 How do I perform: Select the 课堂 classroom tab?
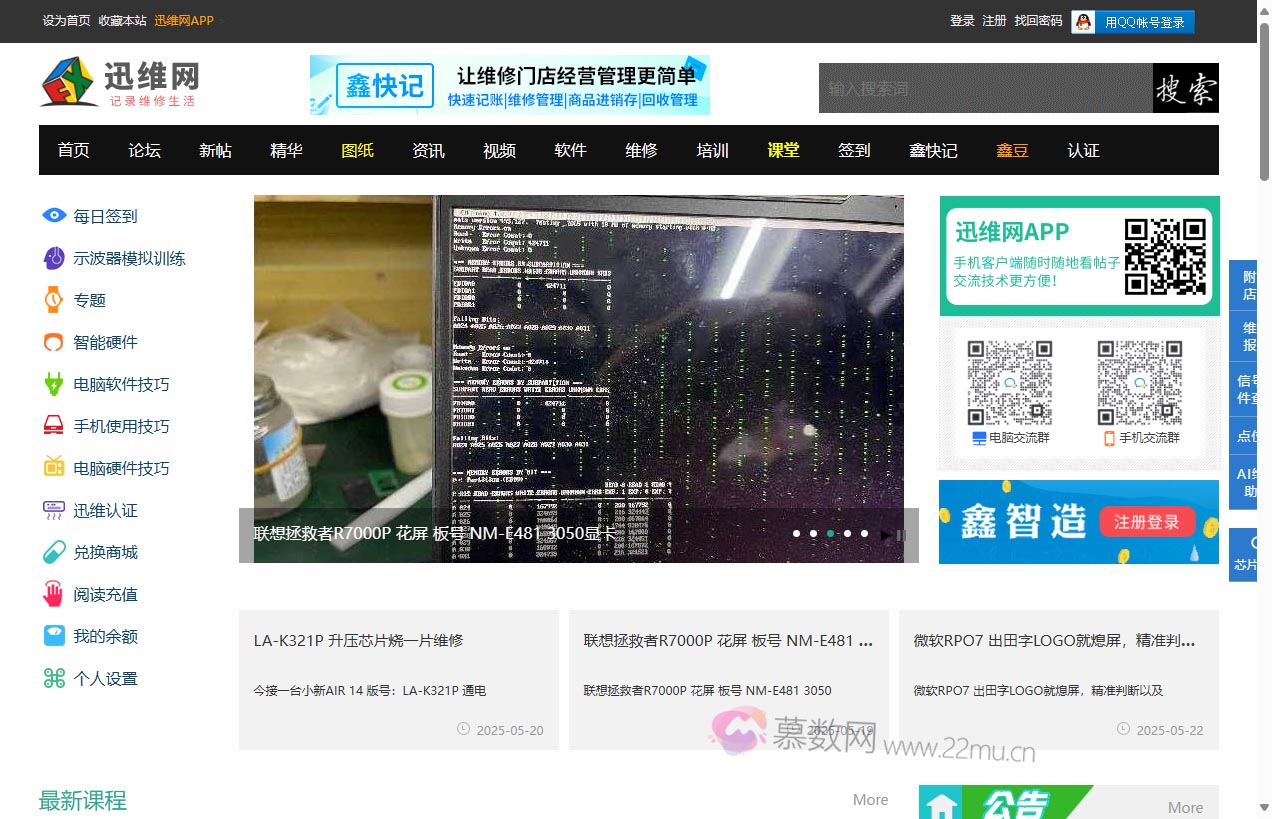click(783, 150)
